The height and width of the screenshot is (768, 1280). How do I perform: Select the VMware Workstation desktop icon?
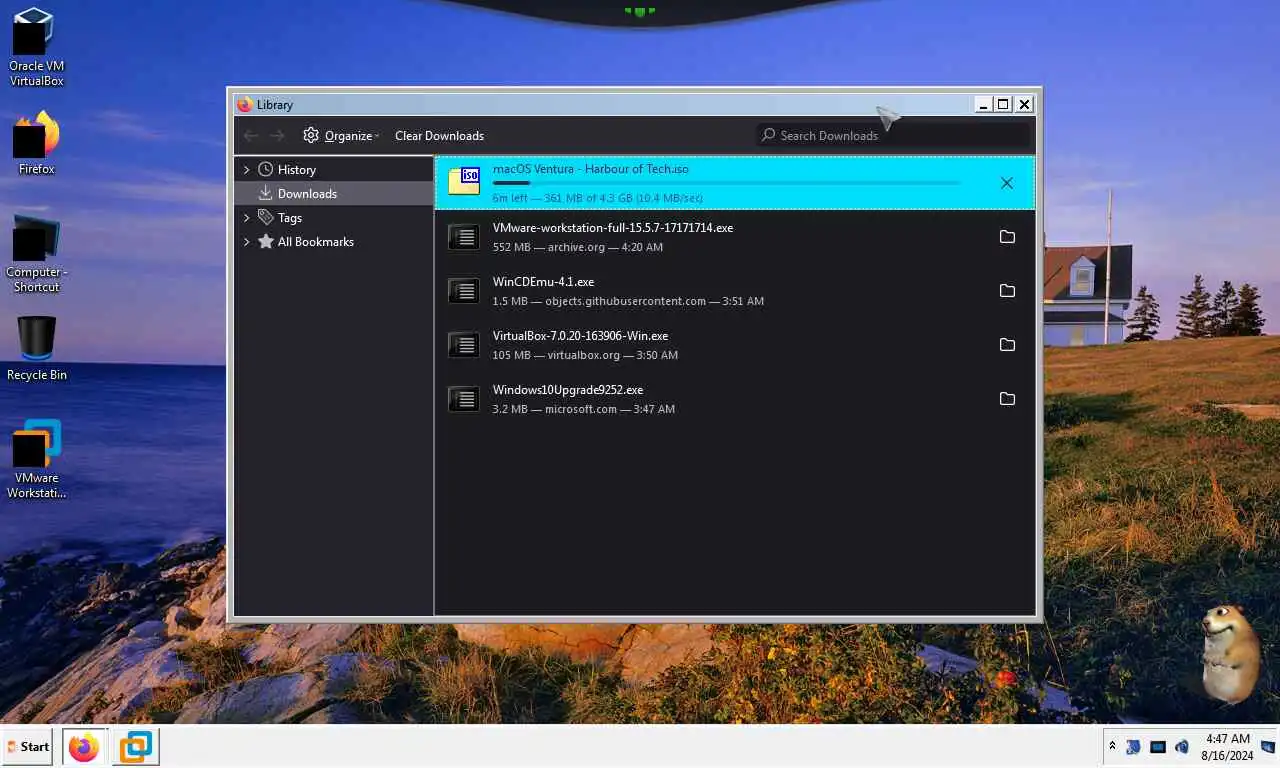coord(36,459)
